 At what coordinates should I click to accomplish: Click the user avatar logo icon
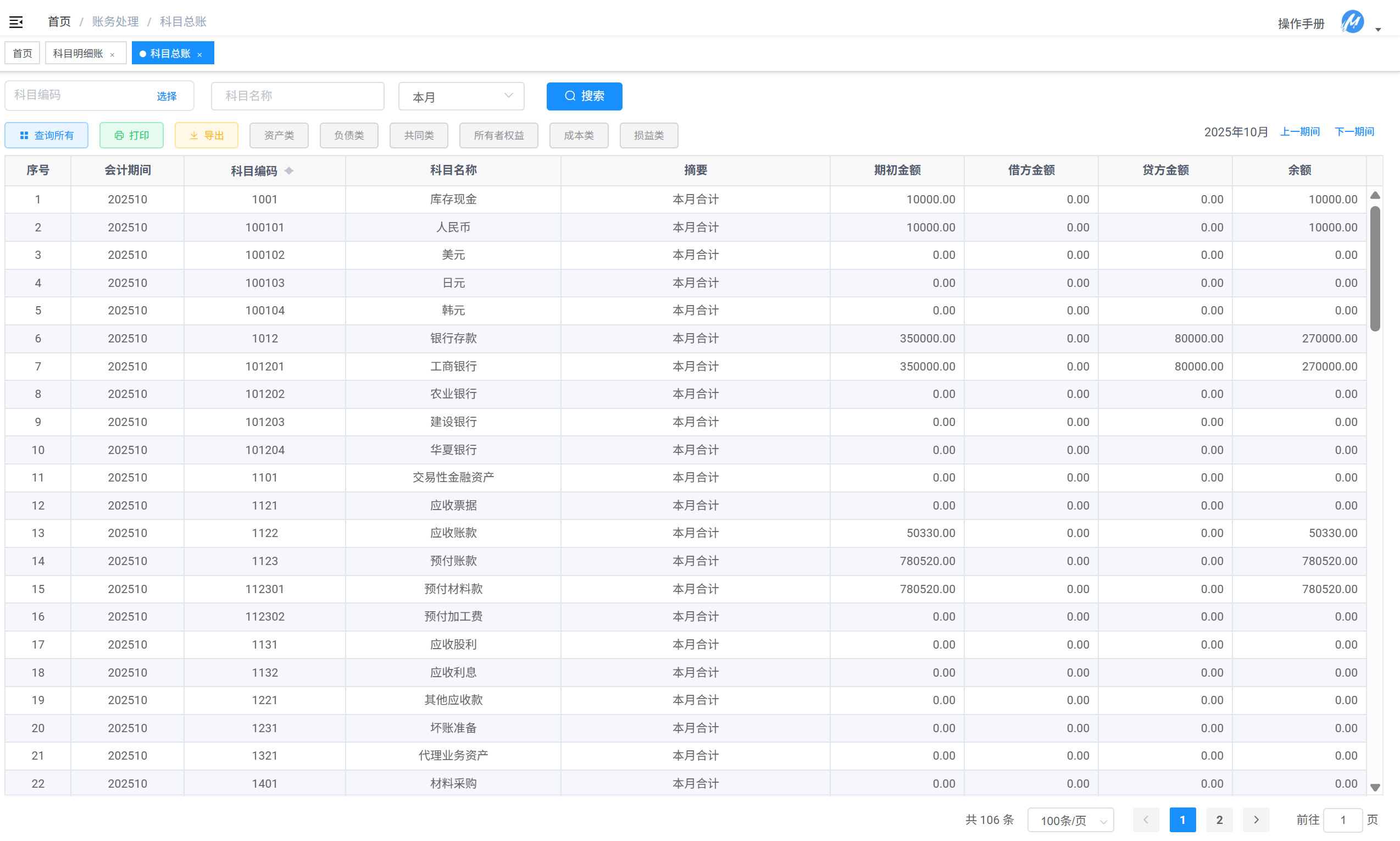(1352, 22)
